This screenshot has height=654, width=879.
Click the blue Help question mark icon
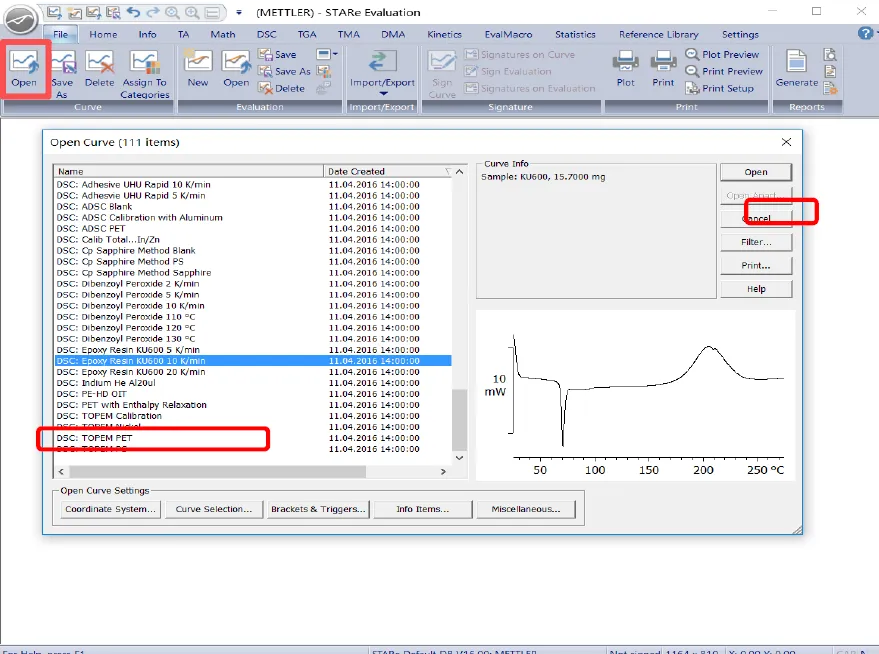[x=865, y=33]
